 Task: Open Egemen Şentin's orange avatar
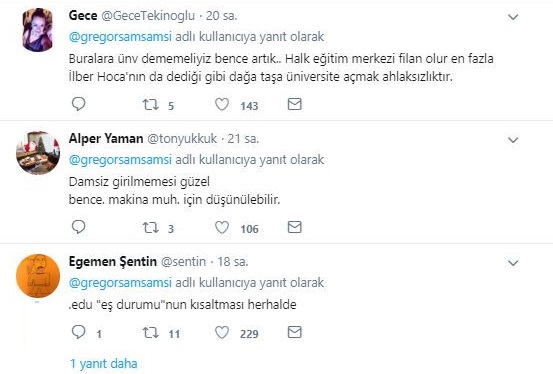pos(38,276)
